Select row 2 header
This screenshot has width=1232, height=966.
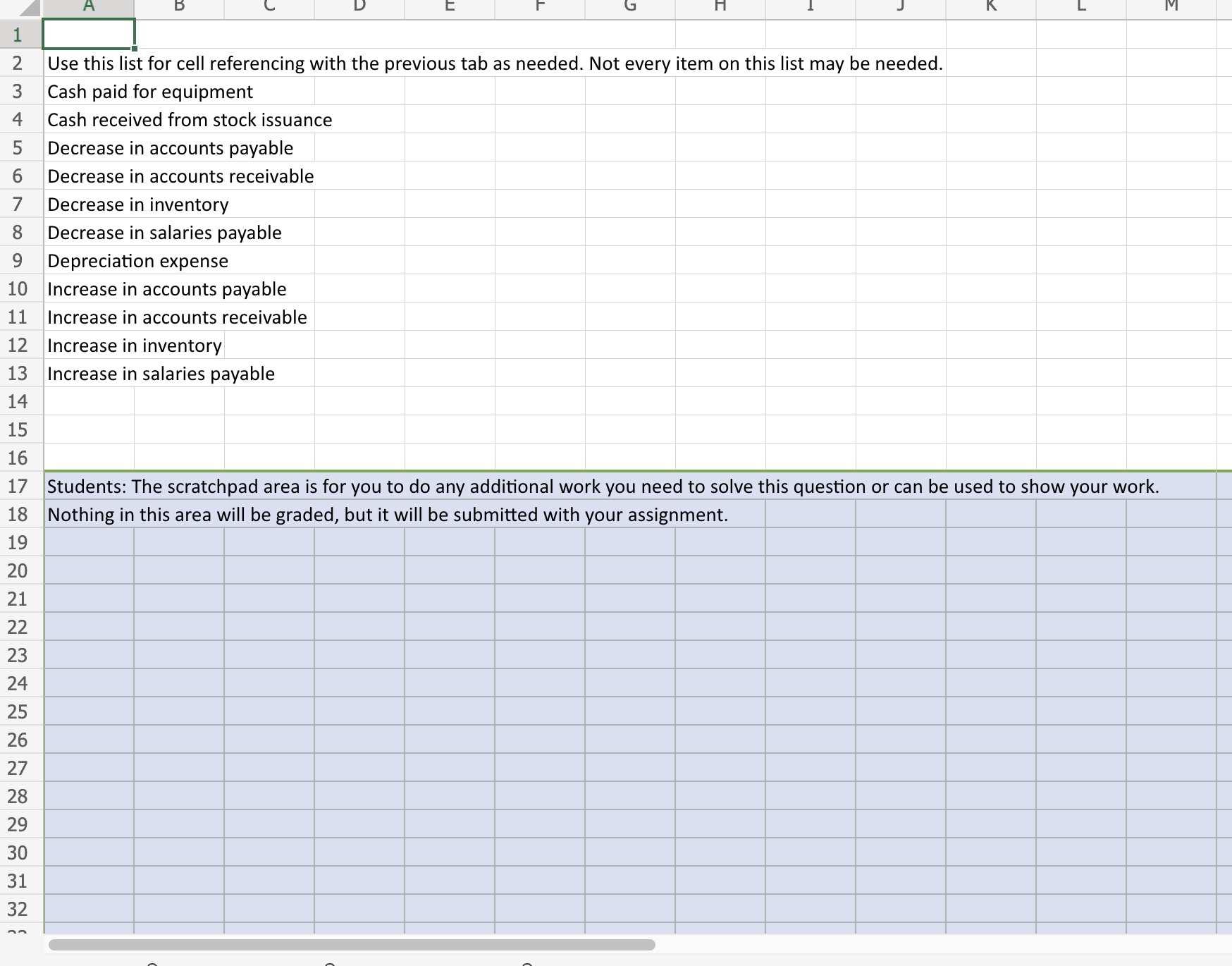click(18, 63)
